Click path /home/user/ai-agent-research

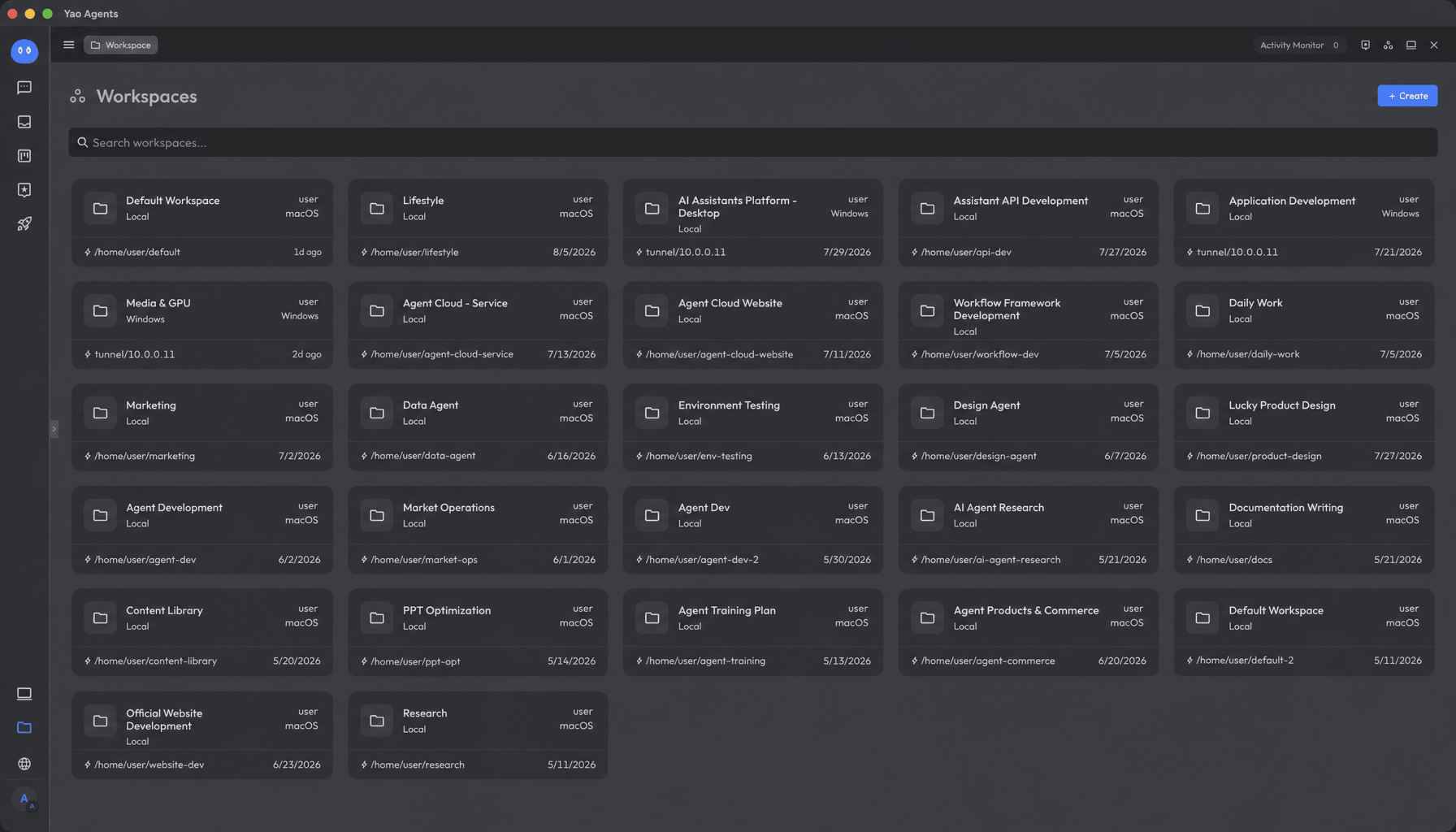tap(990, 560)
